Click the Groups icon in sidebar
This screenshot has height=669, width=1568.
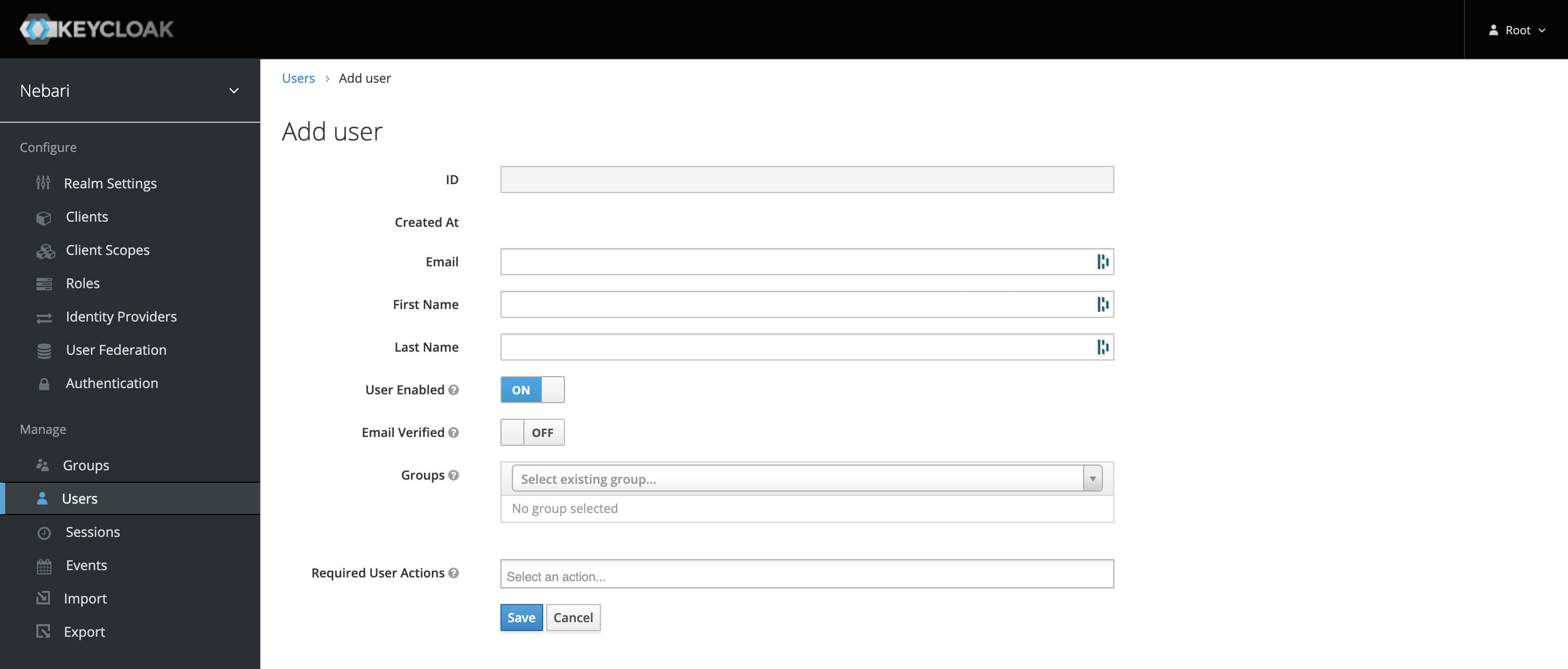(42, 465)
